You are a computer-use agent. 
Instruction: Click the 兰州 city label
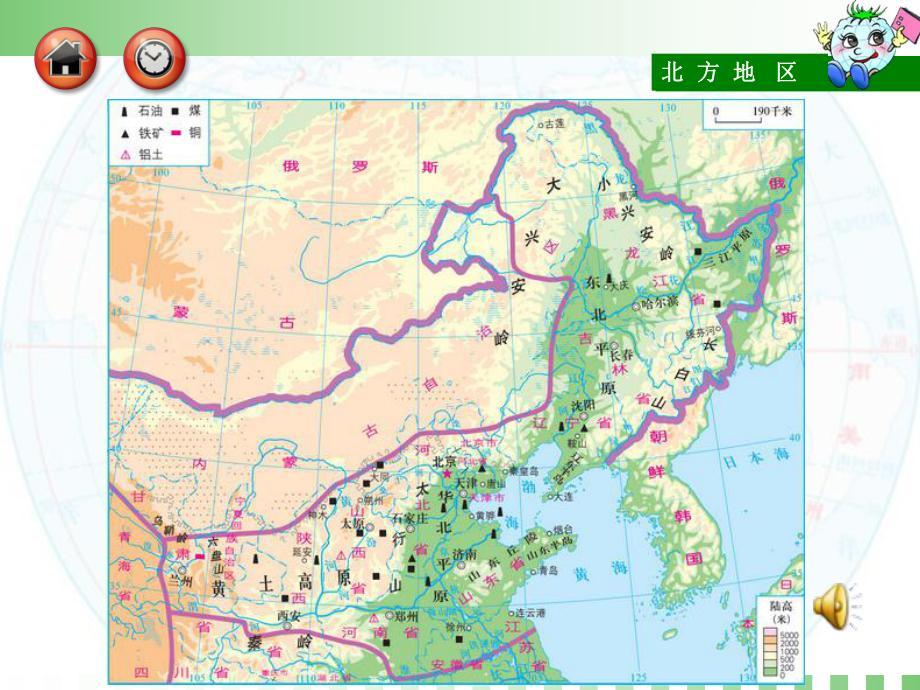181,581
